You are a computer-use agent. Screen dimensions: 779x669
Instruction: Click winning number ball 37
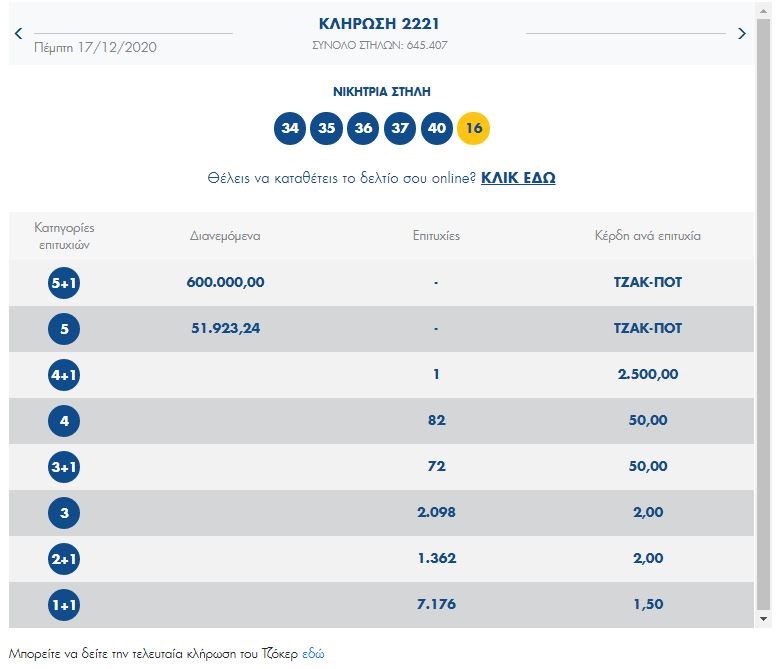(400, 128)
